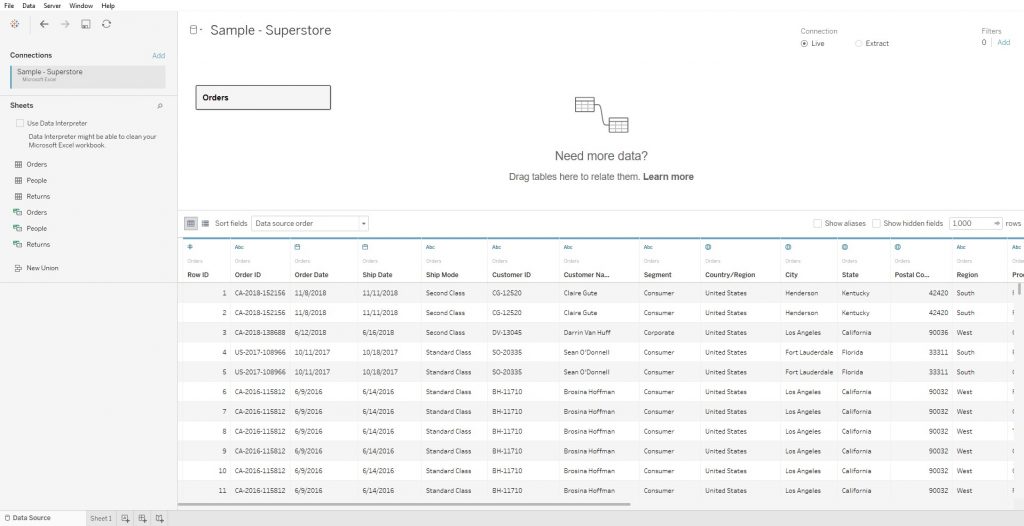Select the Live connection radio button
The image size is (1024, 526).
(804, 44)
